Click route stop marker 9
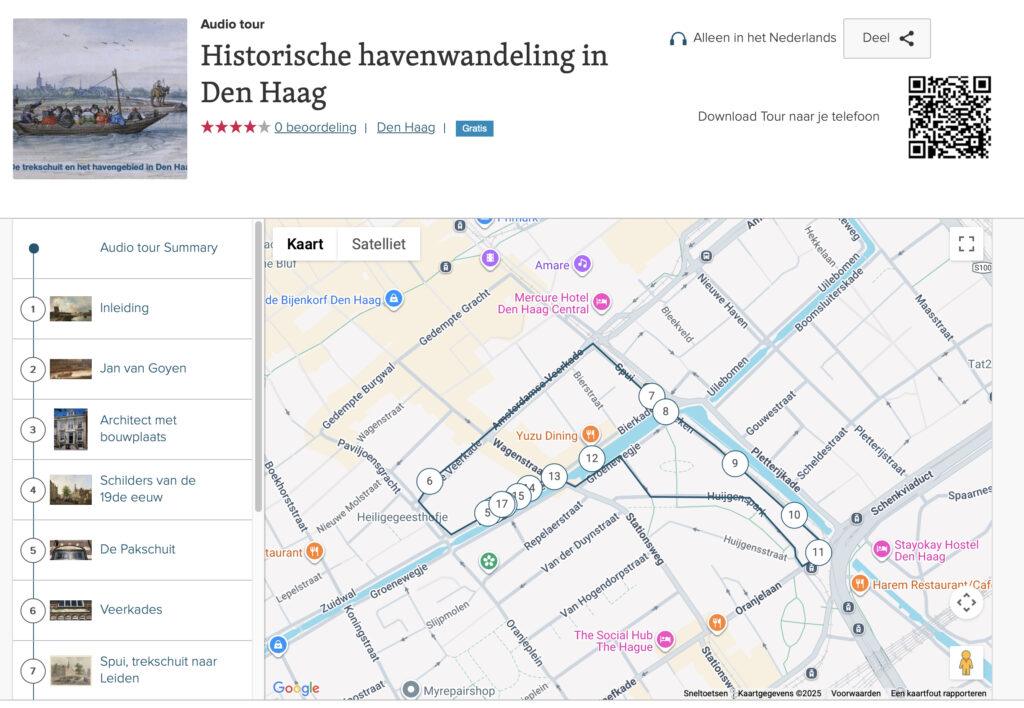 click(x=735, y=463)
